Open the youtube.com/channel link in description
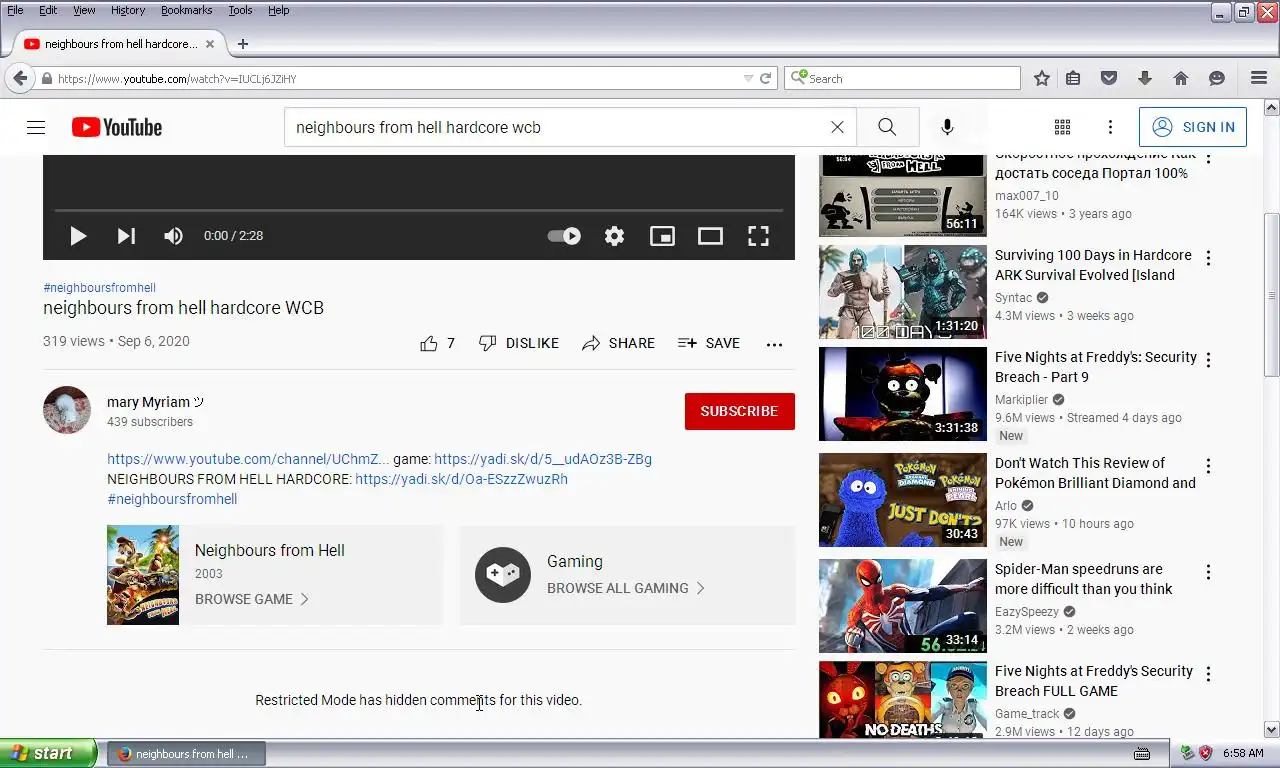This screenshot has height=768, width=1280. (248, 459)
